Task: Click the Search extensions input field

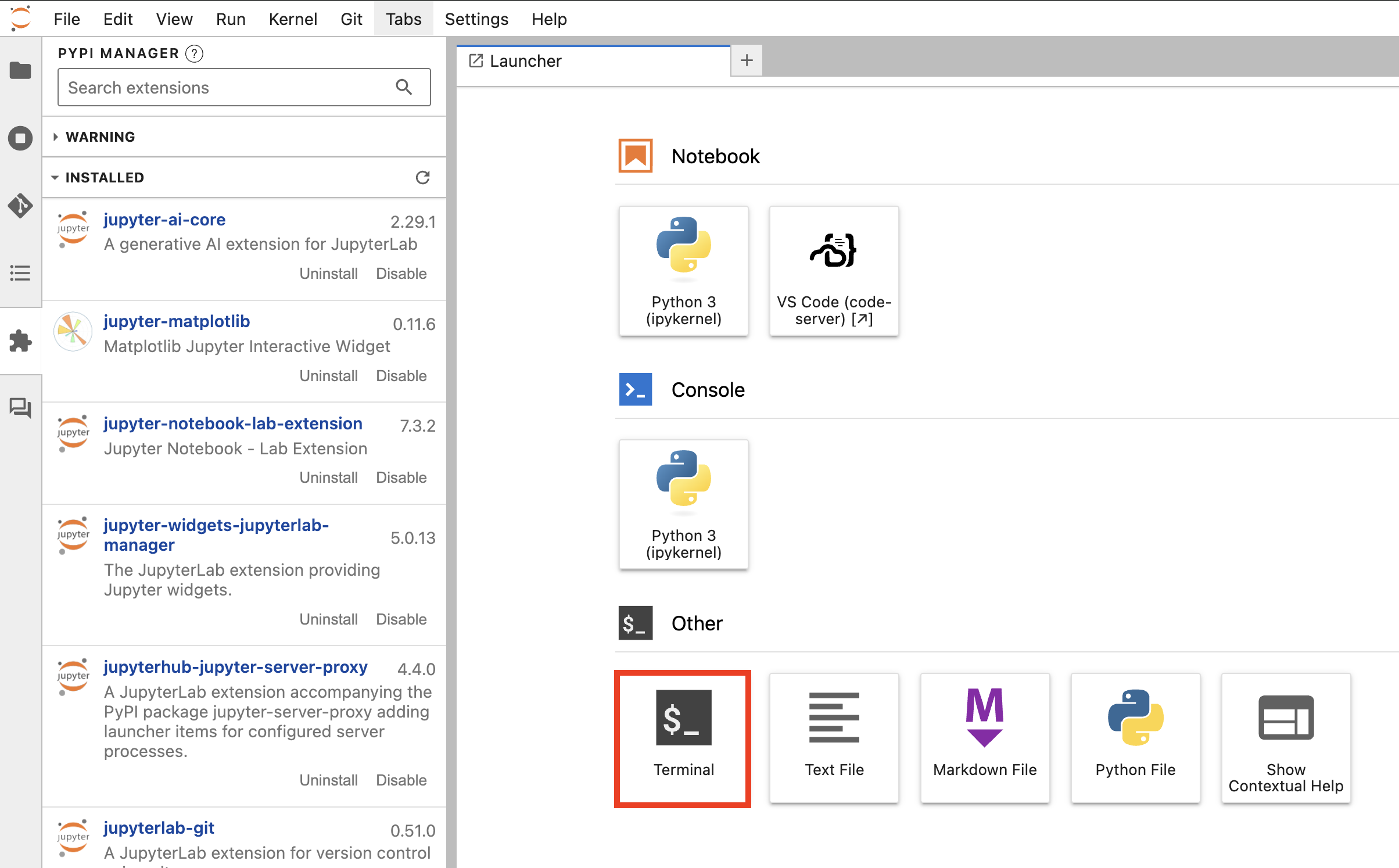Action: point(227,88)
